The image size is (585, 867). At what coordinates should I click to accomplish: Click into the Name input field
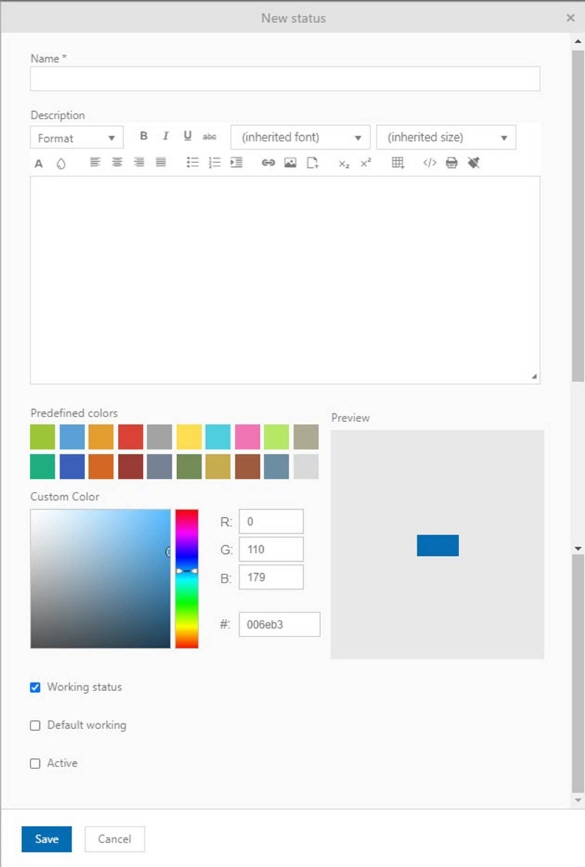285,79
